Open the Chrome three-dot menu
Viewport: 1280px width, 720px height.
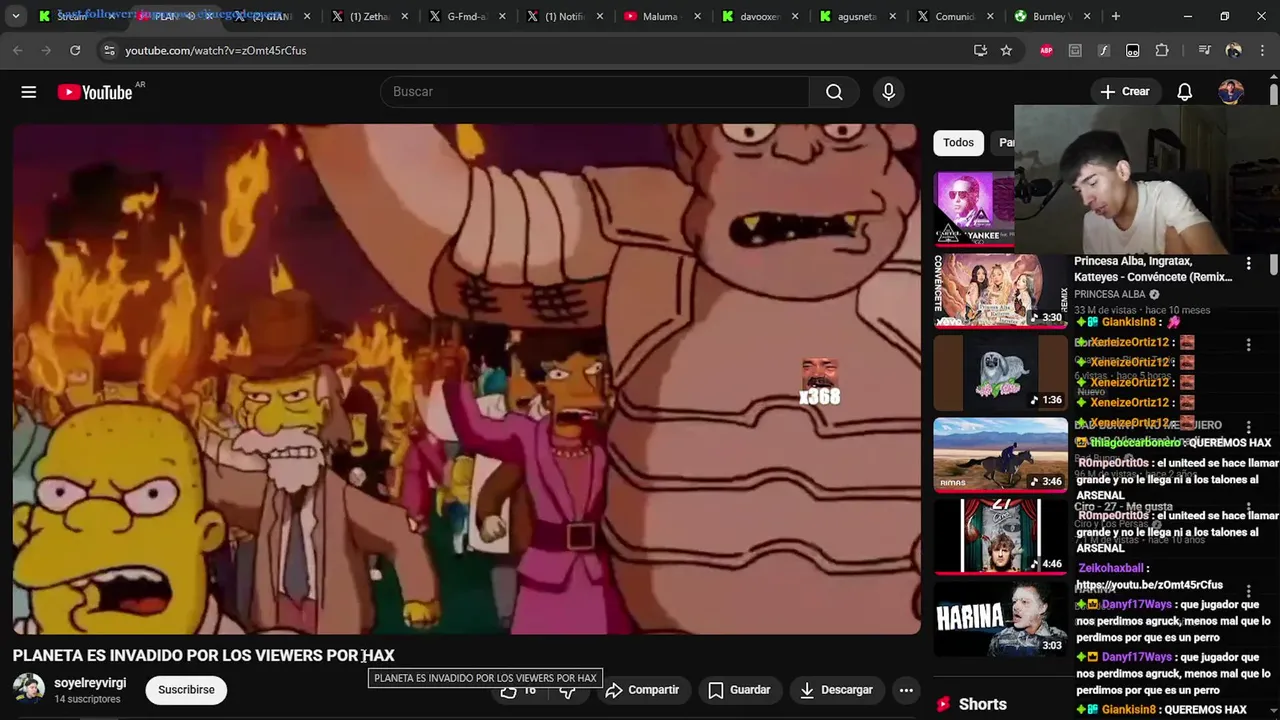click(1261, 50)
